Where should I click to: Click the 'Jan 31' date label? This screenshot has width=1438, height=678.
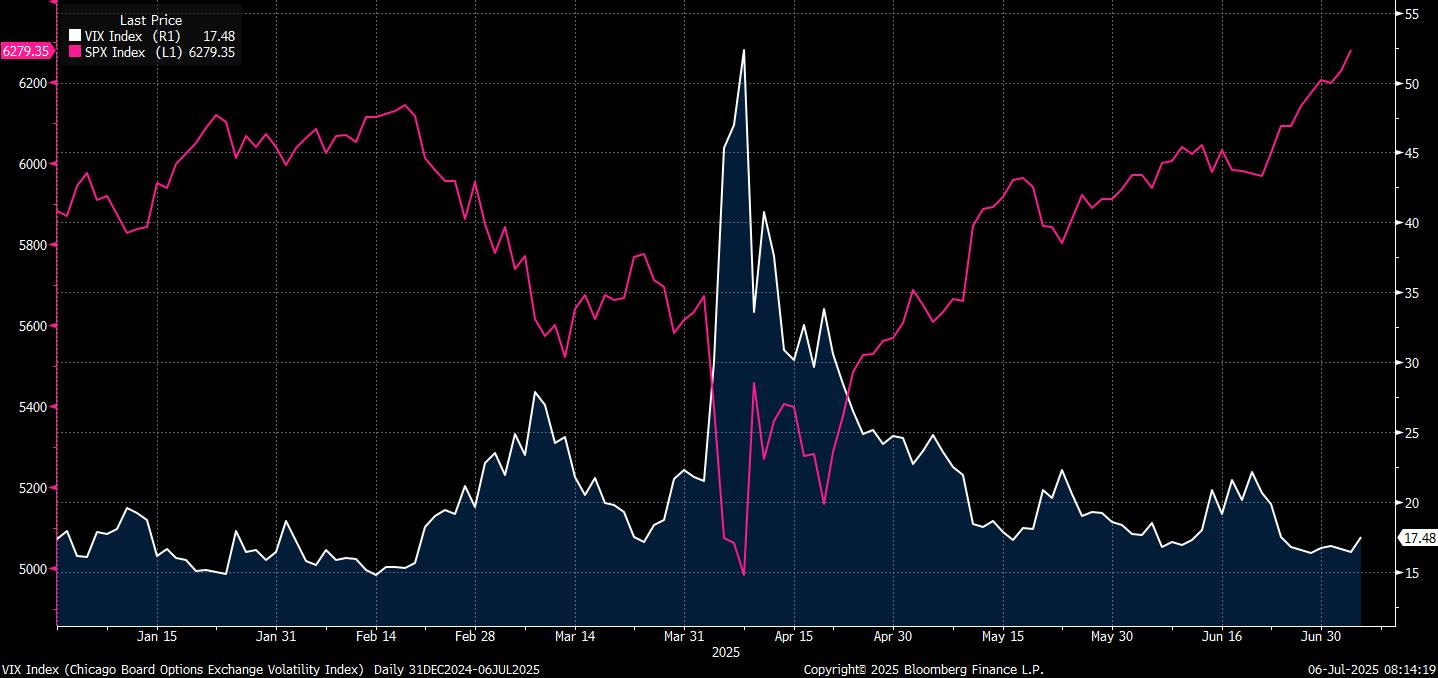click(x=276, y=636)
